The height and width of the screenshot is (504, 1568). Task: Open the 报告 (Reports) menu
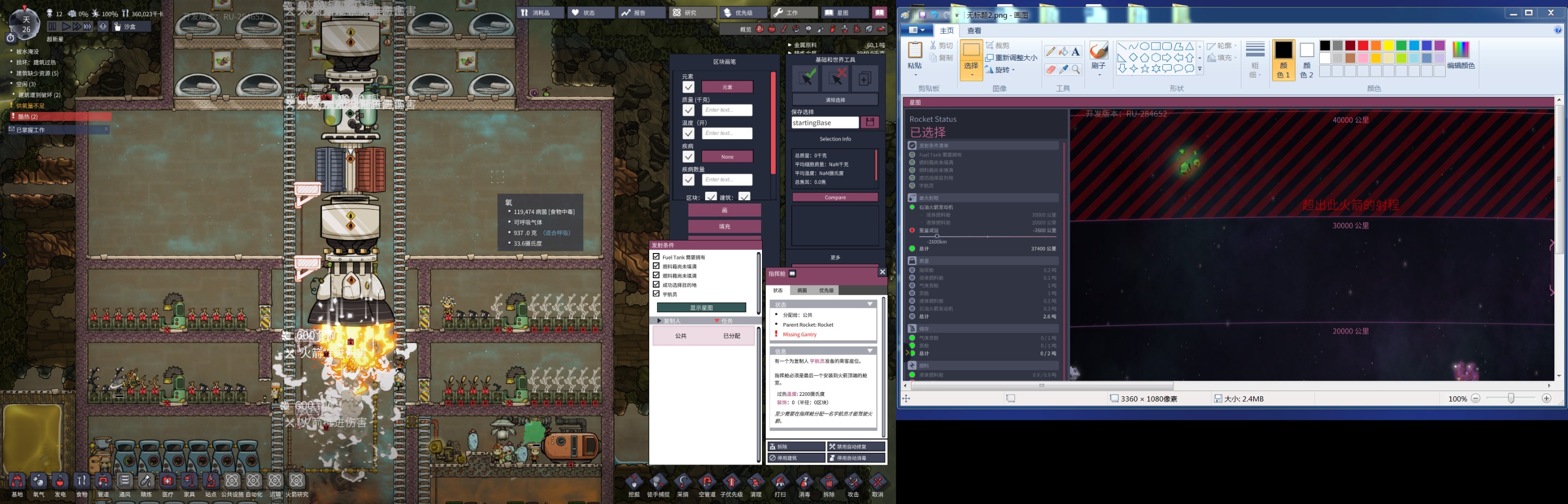(x=641, y=12)
